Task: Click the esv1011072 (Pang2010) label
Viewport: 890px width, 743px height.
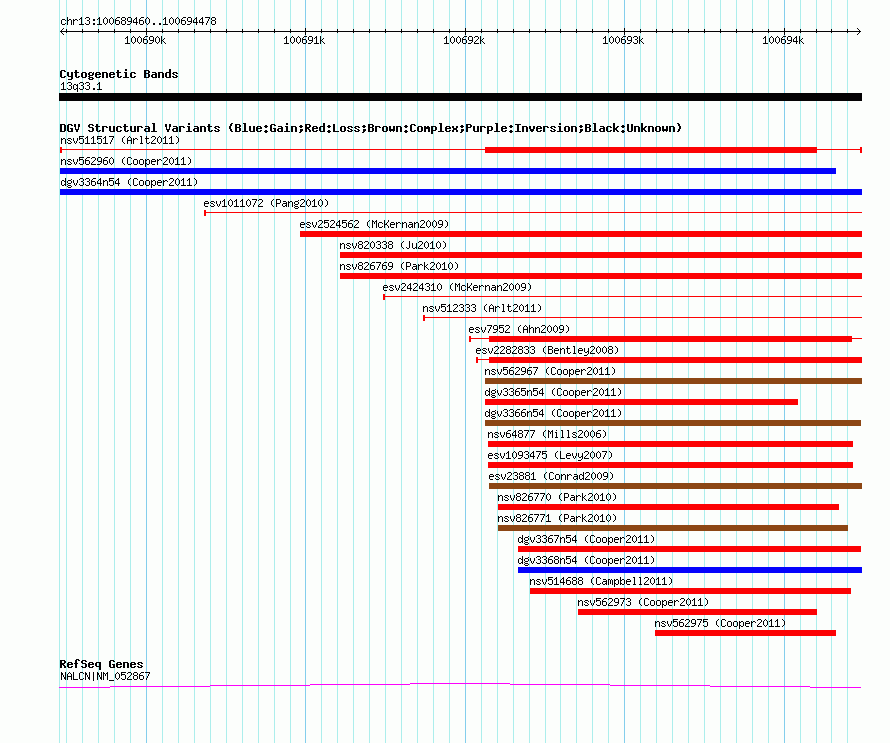Action: (266, 203)
